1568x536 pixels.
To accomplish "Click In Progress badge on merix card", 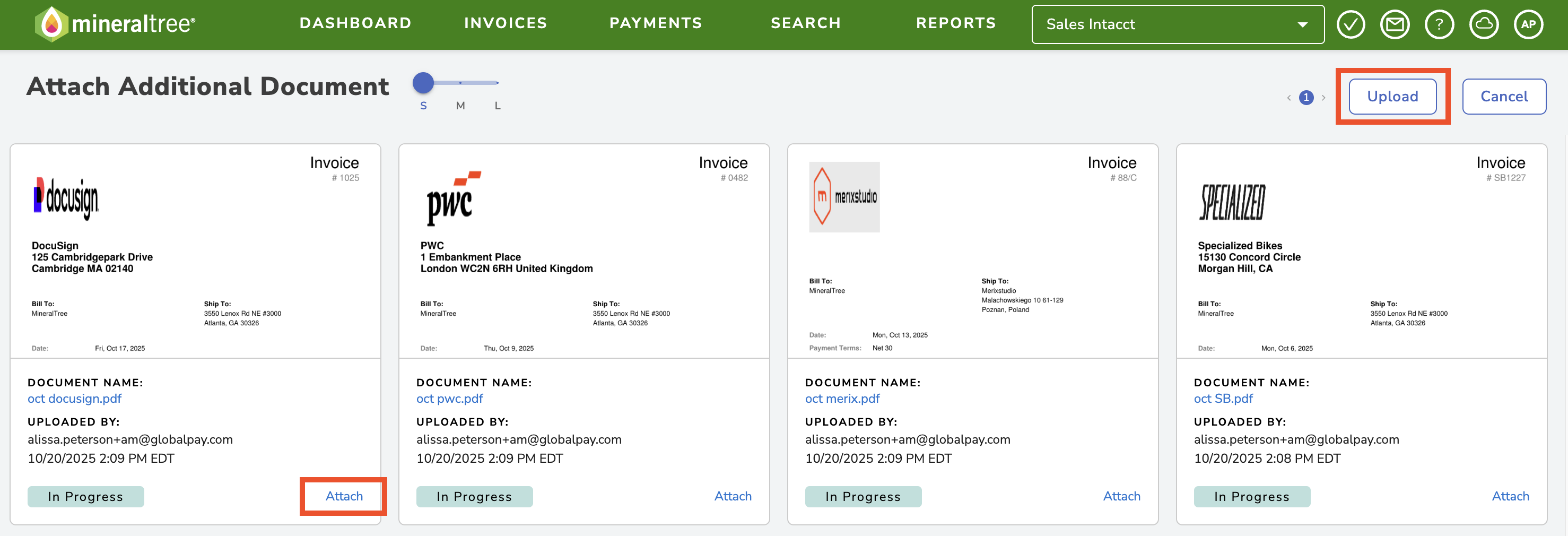I will click(x=863, y=496).
